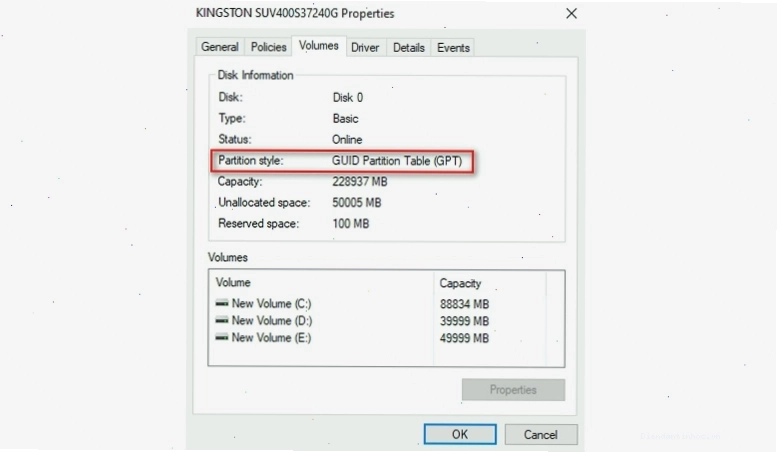This screenshot has width=777, height=453.
Task: Open the Policies tab
Action: tap(268, 47)
